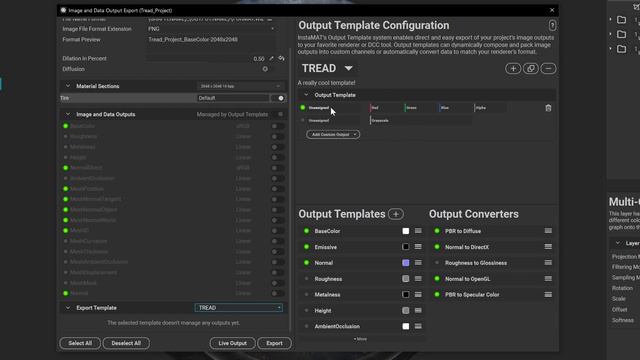The image size is (640, 360).
Task: Collapse the Image and Data Outputs group
Action: tap(68, 114)
